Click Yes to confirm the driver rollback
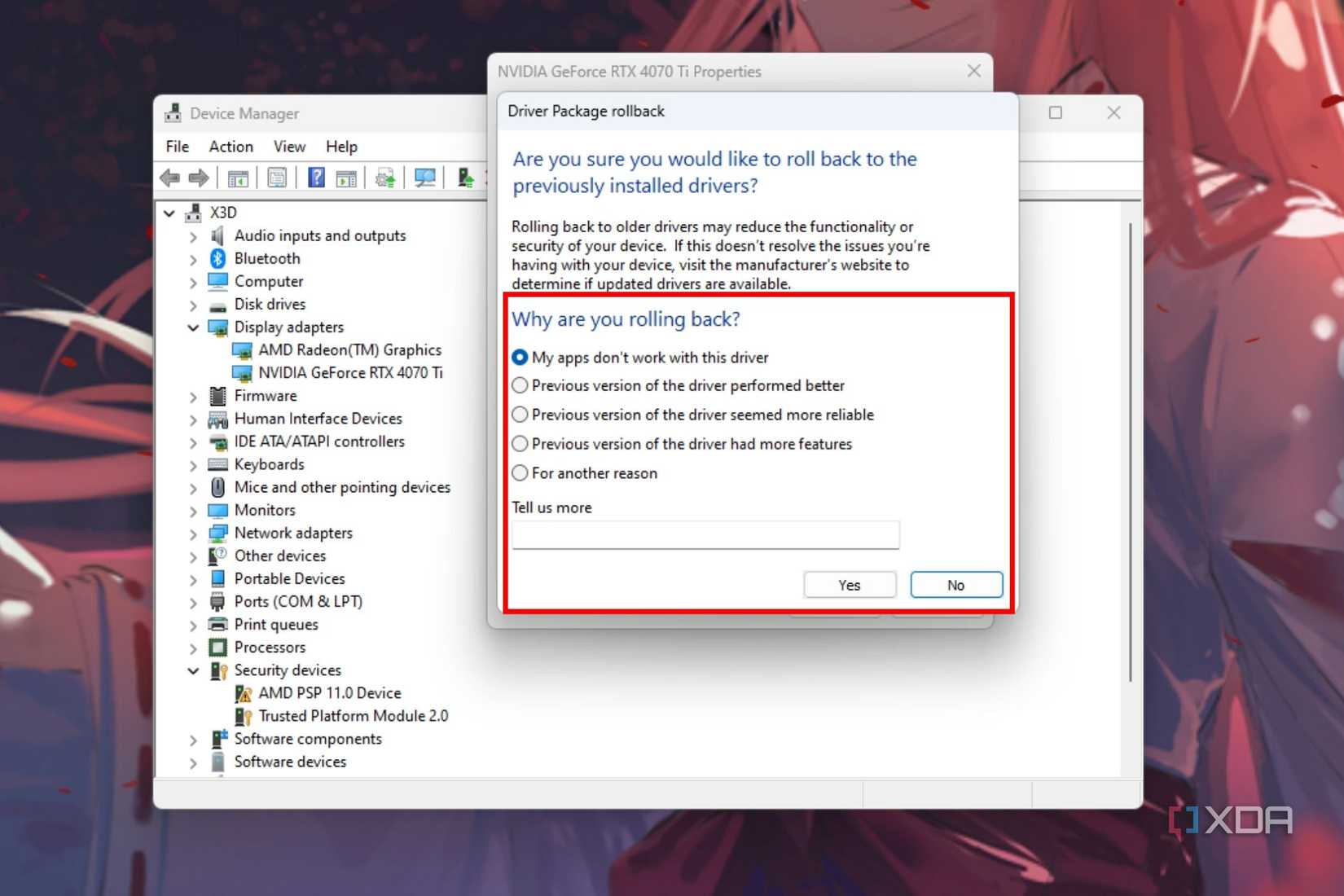The image size is (1344, 896). click(849, 584)
